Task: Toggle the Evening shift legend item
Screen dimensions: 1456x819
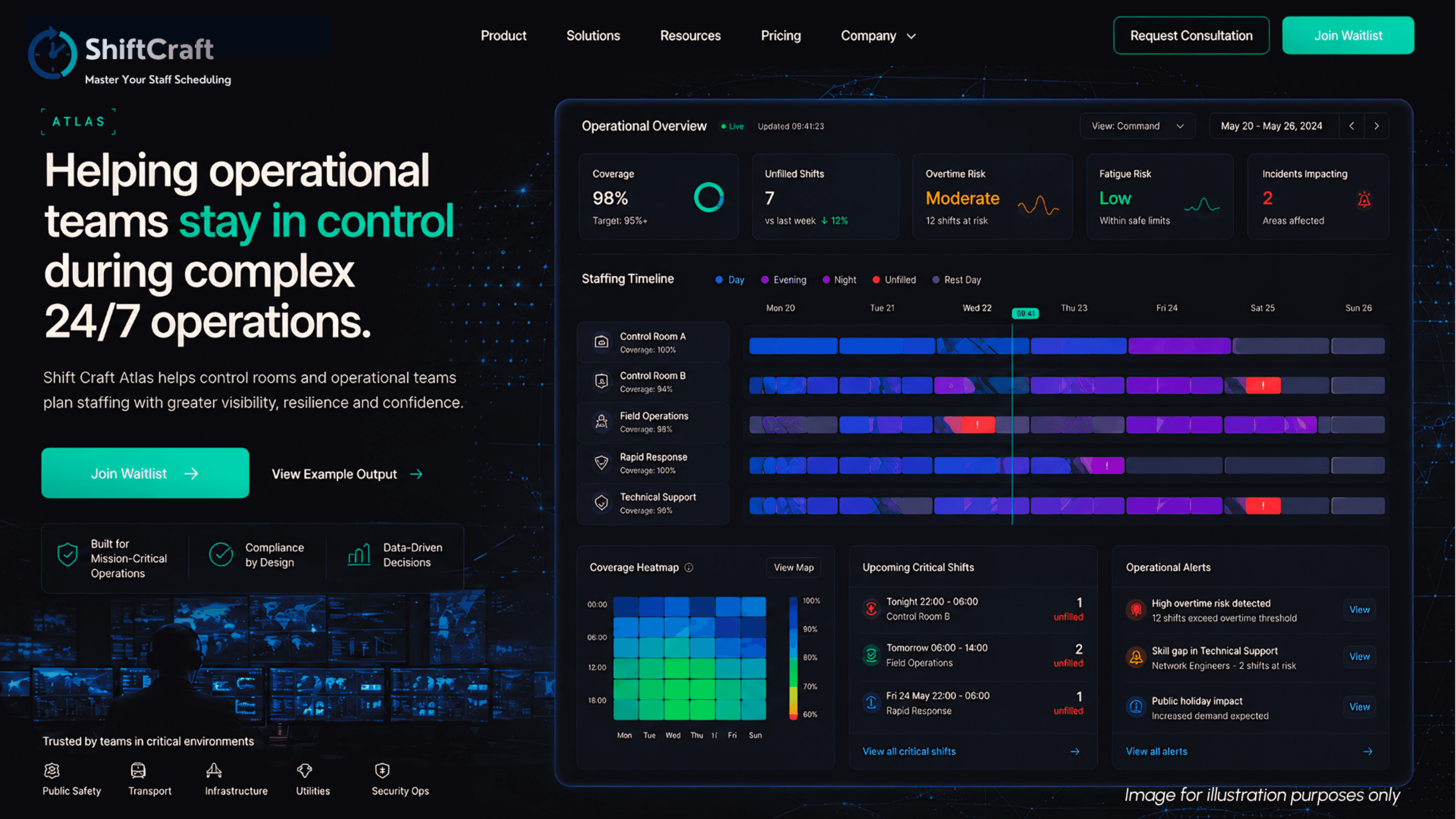Action: [783, 280]
